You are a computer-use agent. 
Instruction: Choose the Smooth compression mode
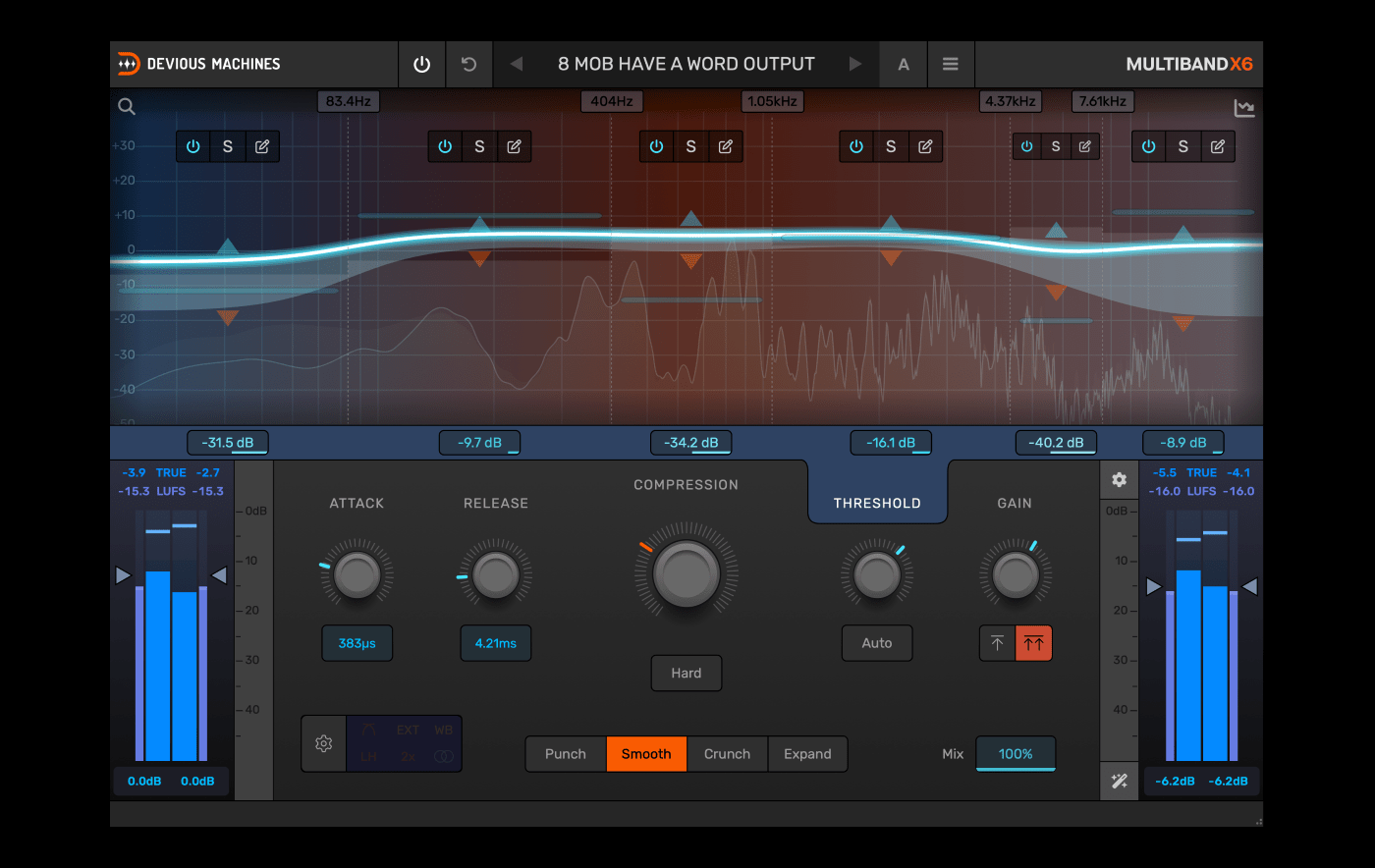click(x=646, y=754)
